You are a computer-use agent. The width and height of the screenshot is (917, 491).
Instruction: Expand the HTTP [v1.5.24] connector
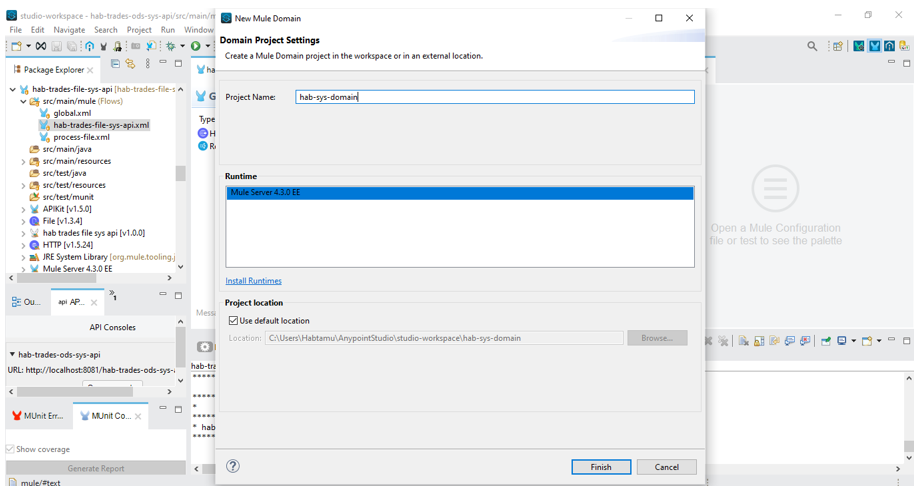point(23,245)
